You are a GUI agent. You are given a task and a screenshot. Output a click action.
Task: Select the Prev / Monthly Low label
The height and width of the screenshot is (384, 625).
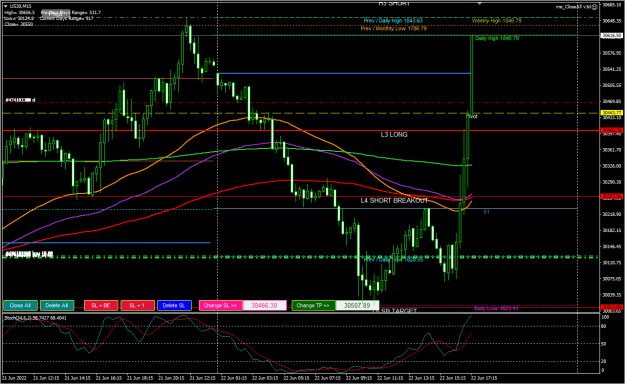tap(393, 29)
